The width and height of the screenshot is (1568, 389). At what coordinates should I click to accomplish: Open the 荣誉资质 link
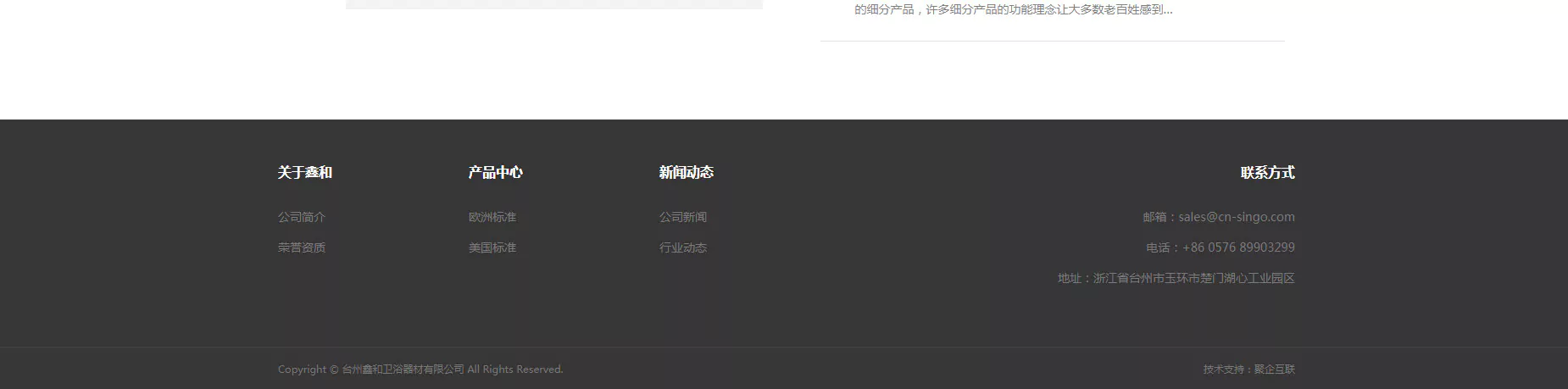pos(302,247)
